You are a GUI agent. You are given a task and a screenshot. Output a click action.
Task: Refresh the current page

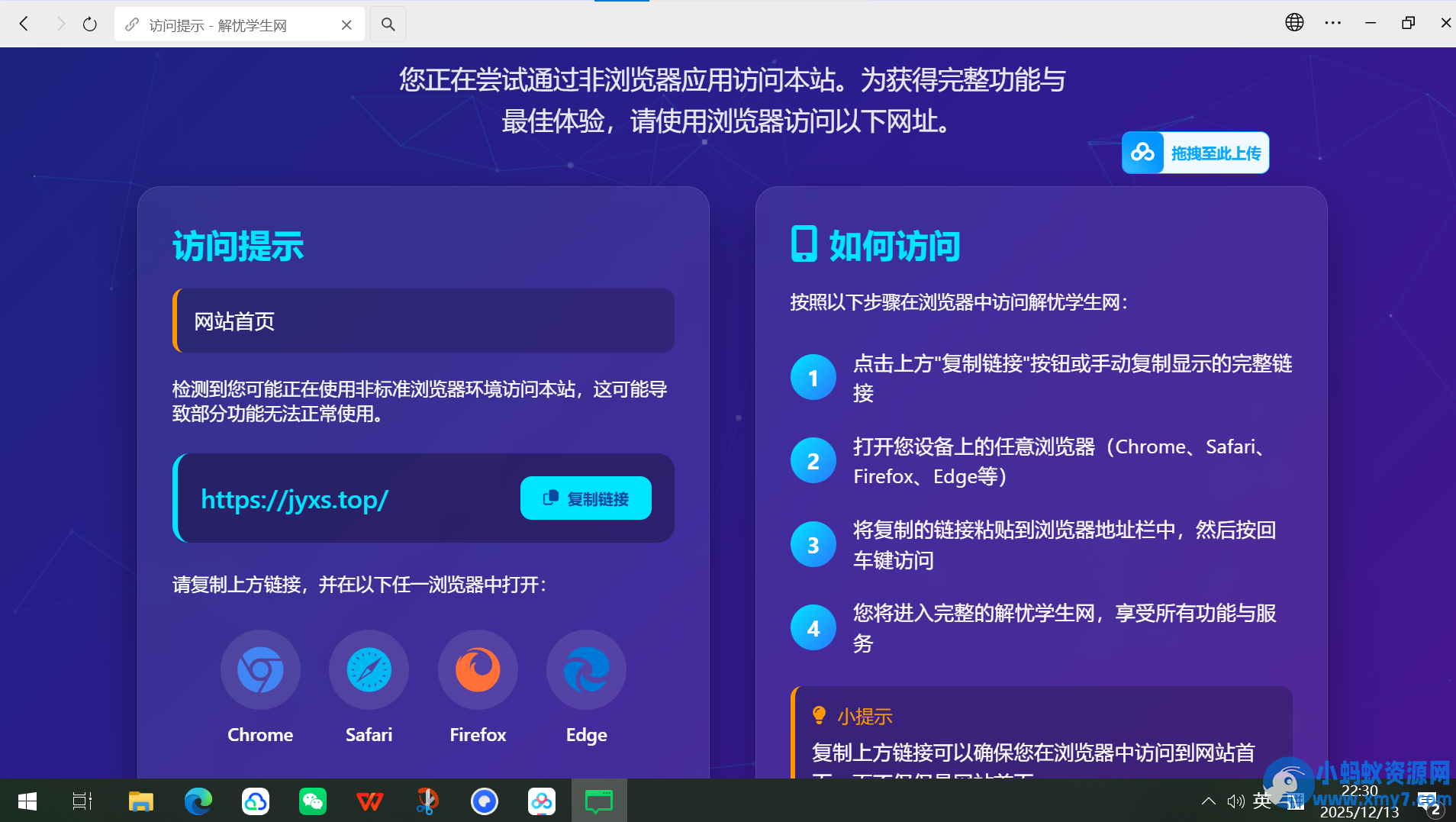pos(90,24)
